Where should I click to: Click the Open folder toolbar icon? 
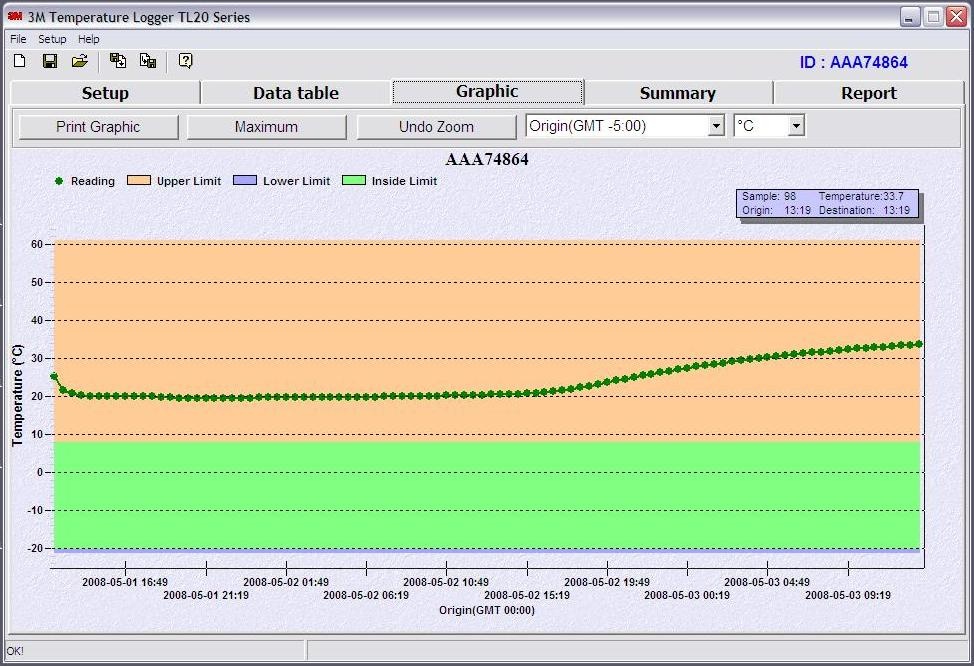click(80, 61)
